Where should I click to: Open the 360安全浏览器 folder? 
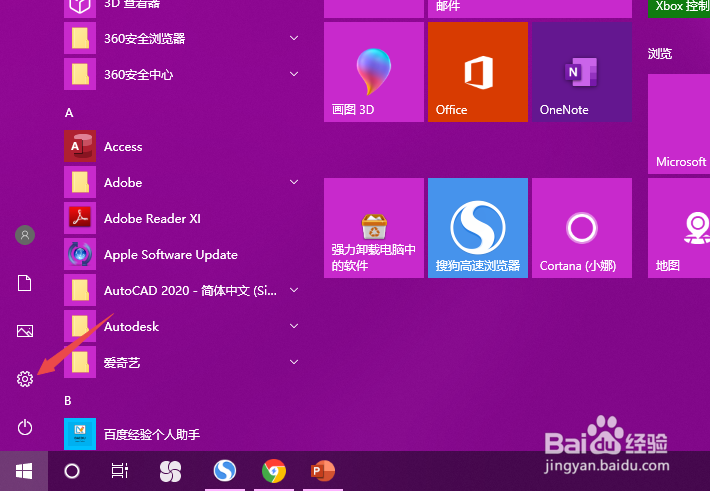[181, 38]
